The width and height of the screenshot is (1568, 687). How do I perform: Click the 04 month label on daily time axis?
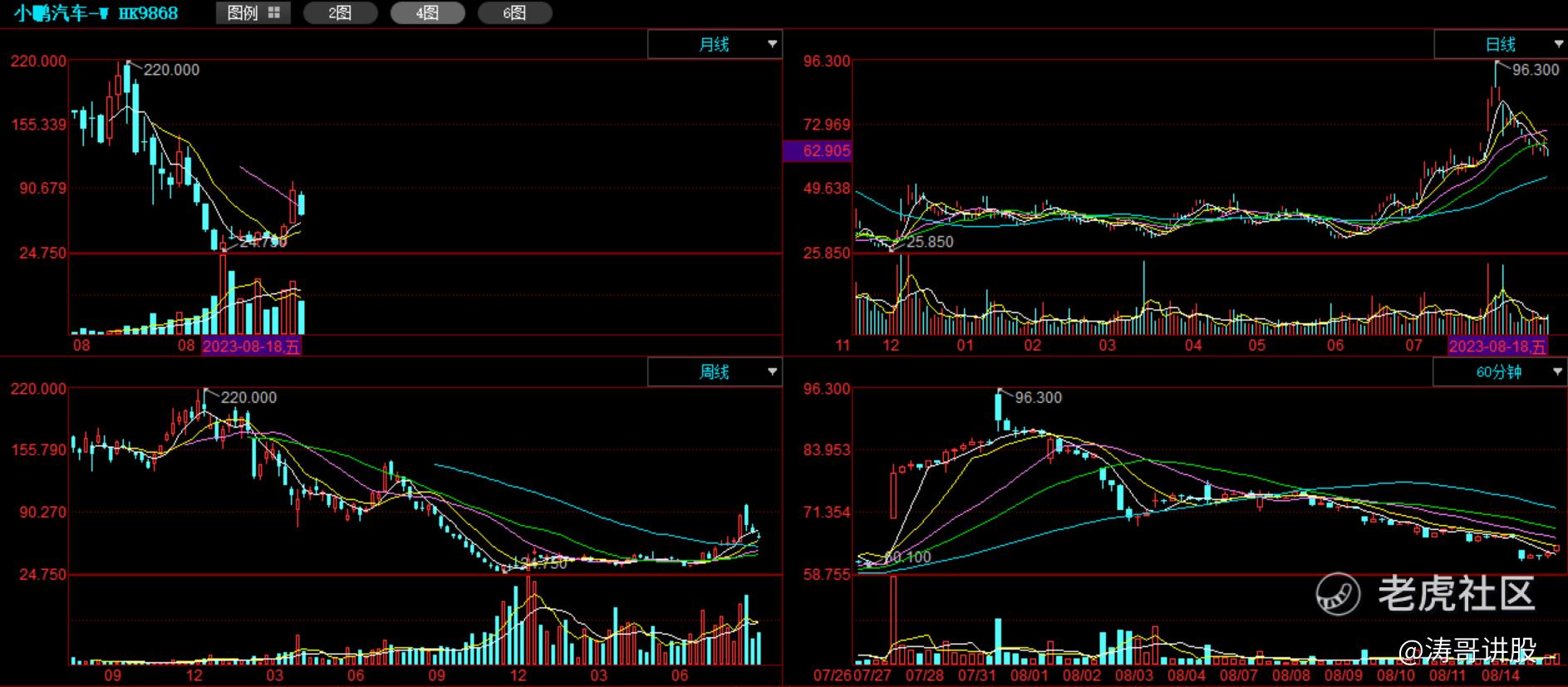coord(1193,345)
